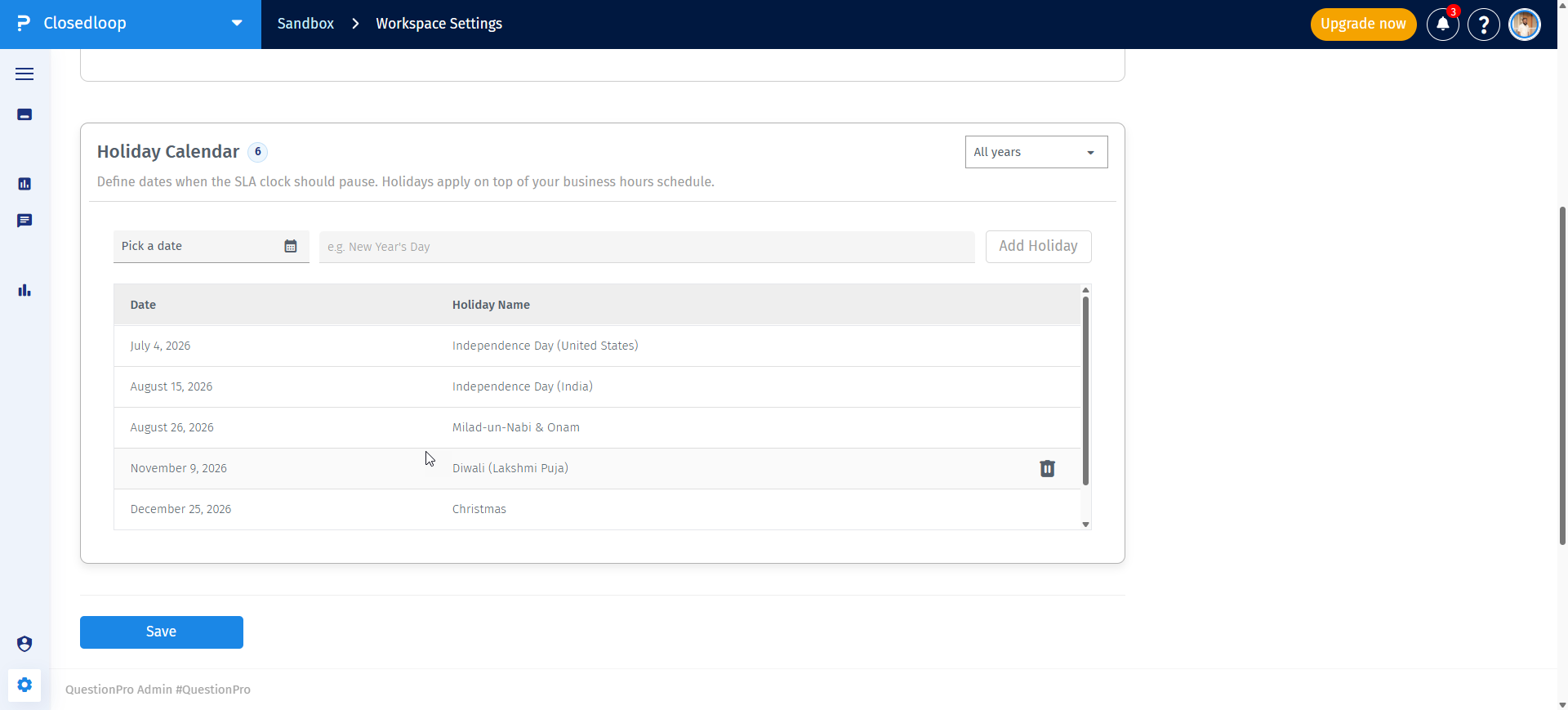
Task: Expand the All years dropdown
Action: (1036, 152)
